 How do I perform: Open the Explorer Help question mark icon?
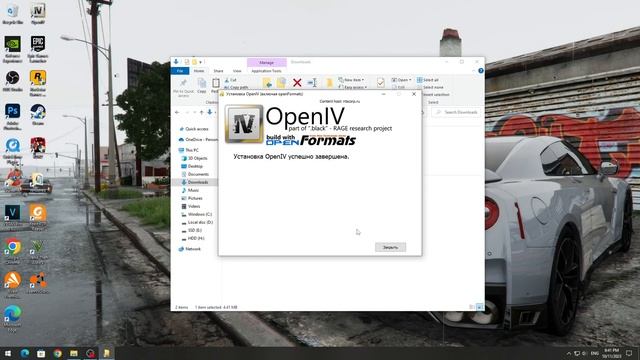tap(480, 71)
